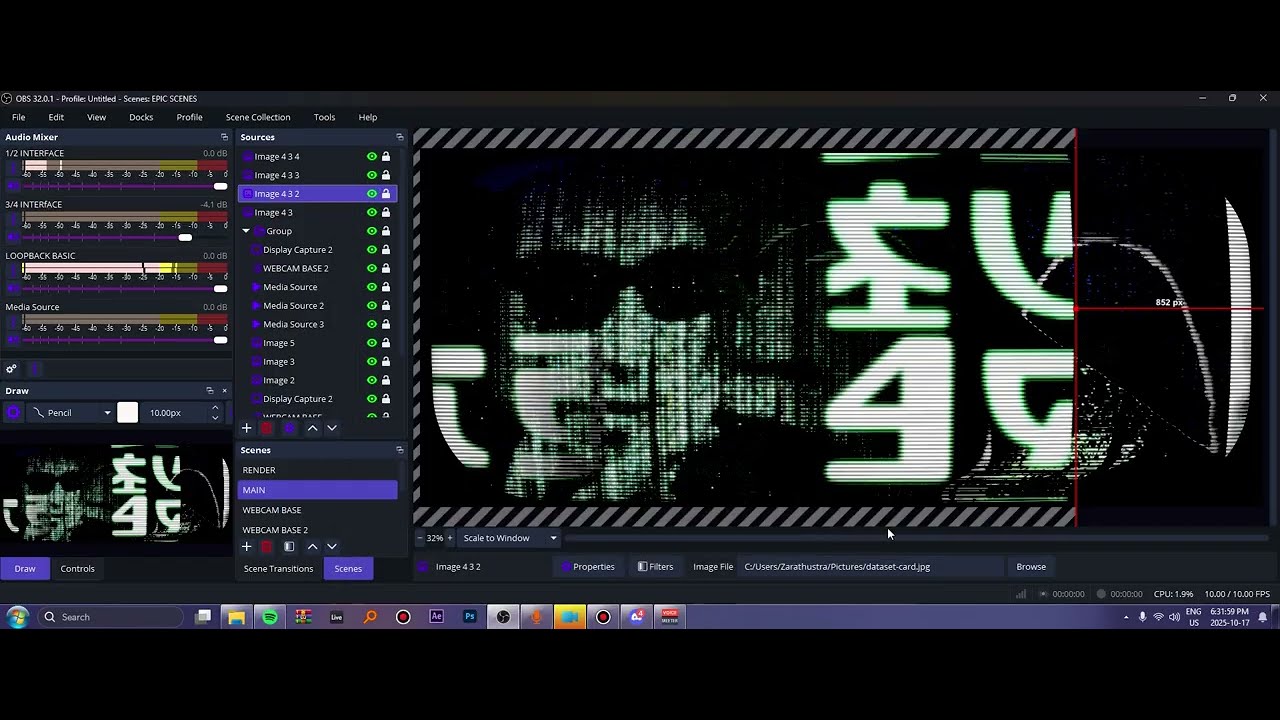This screenshot has height=720, width=1280.
Task: Click Browse to choose an image file
Action: pyautogui.click(x=1031, y=567)
